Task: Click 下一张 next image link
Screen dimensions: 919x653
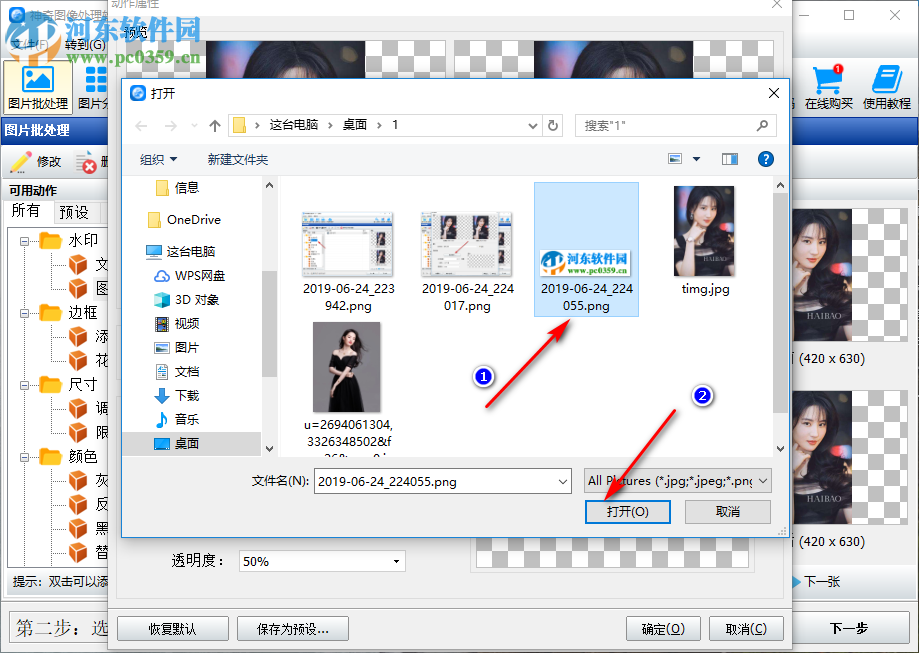Action: point(822,581)
